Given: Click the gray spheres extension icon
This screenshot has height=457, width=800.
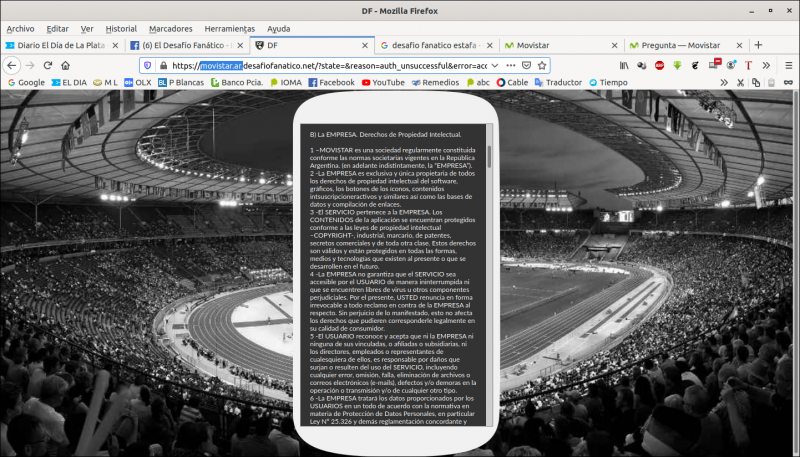Looking at the screenshot, I should pos(642,65).
